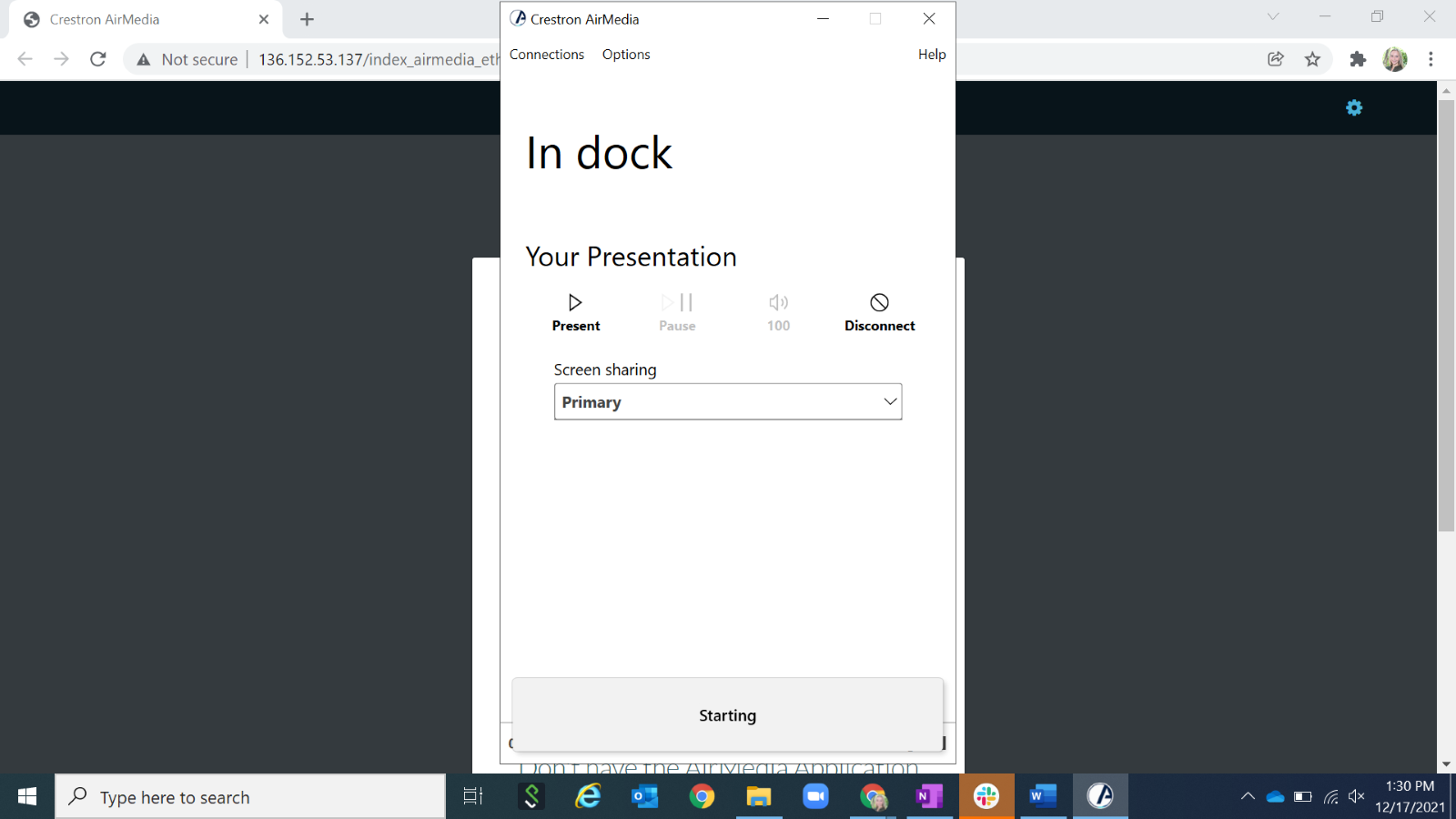1456x819 pixels.
Task: Open the Connections menu
Action: point(547,55)
